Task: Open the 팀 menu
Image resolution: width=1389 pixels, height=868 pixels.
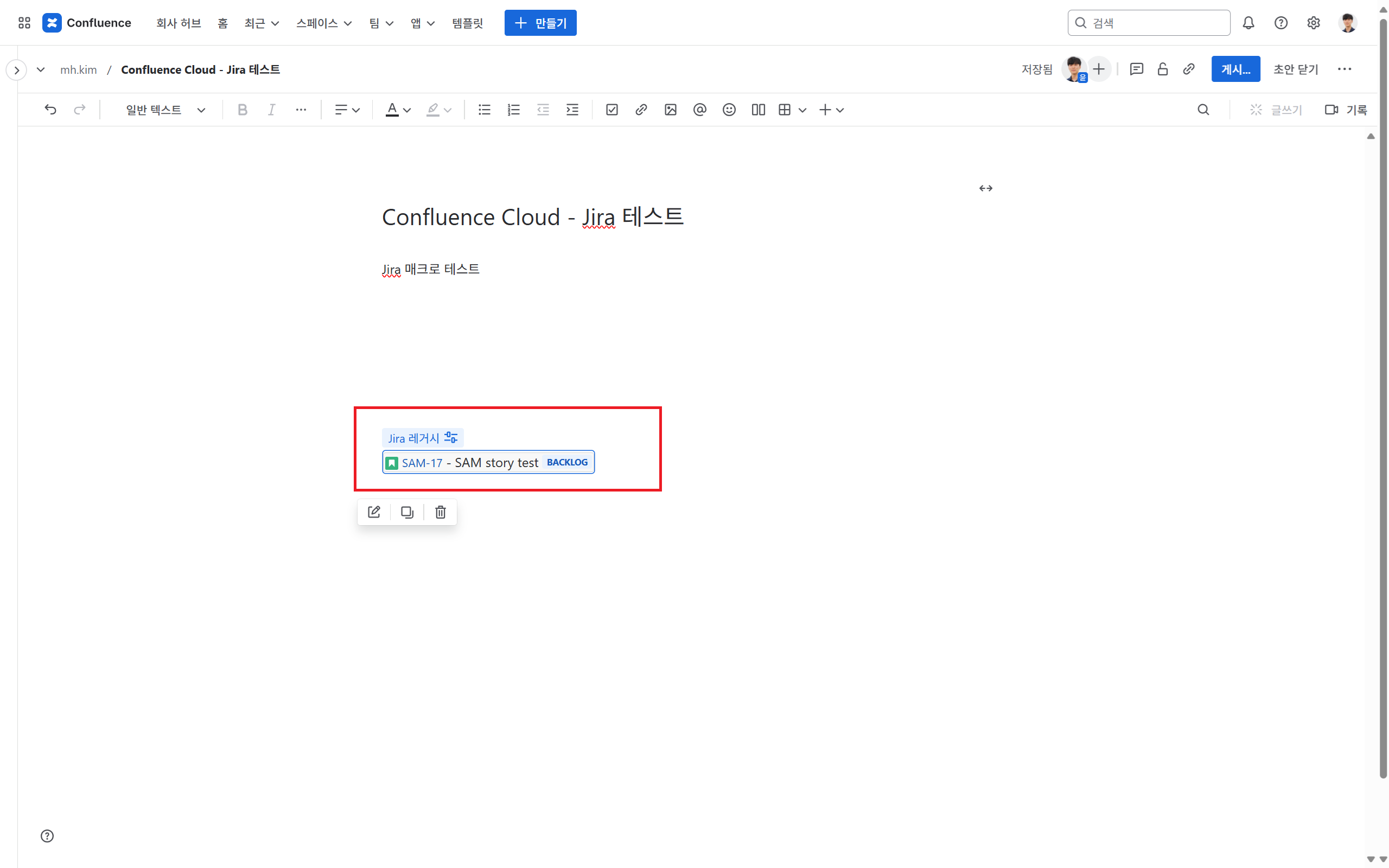Action: coord(381,23)
